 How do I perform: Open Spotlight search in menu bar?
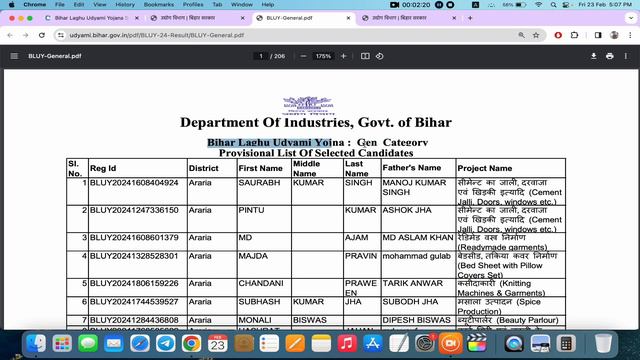[x=553, y=5]
